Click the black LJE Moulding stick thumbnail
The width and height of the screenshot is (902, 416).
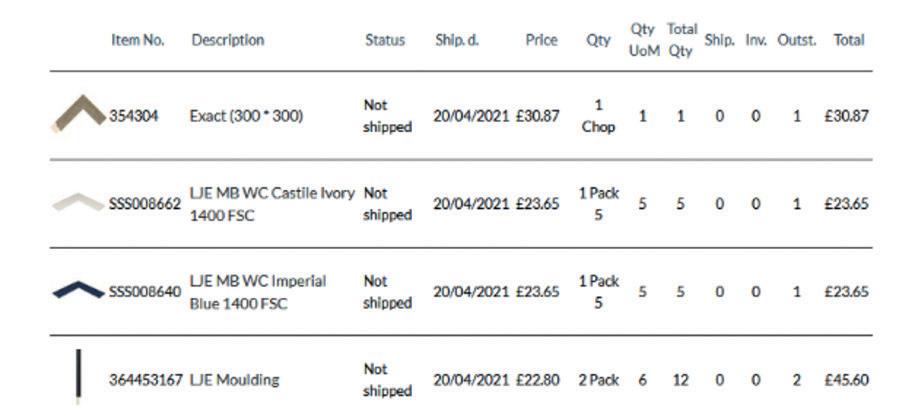[x=79, y=376]
